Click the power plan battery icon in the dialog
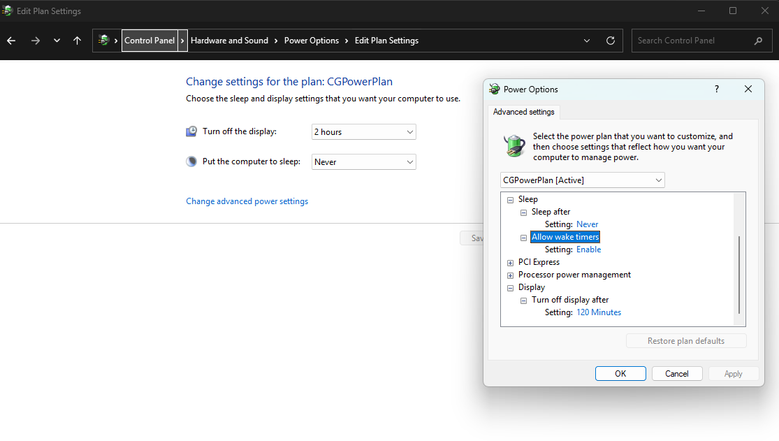 pos(514,146)
